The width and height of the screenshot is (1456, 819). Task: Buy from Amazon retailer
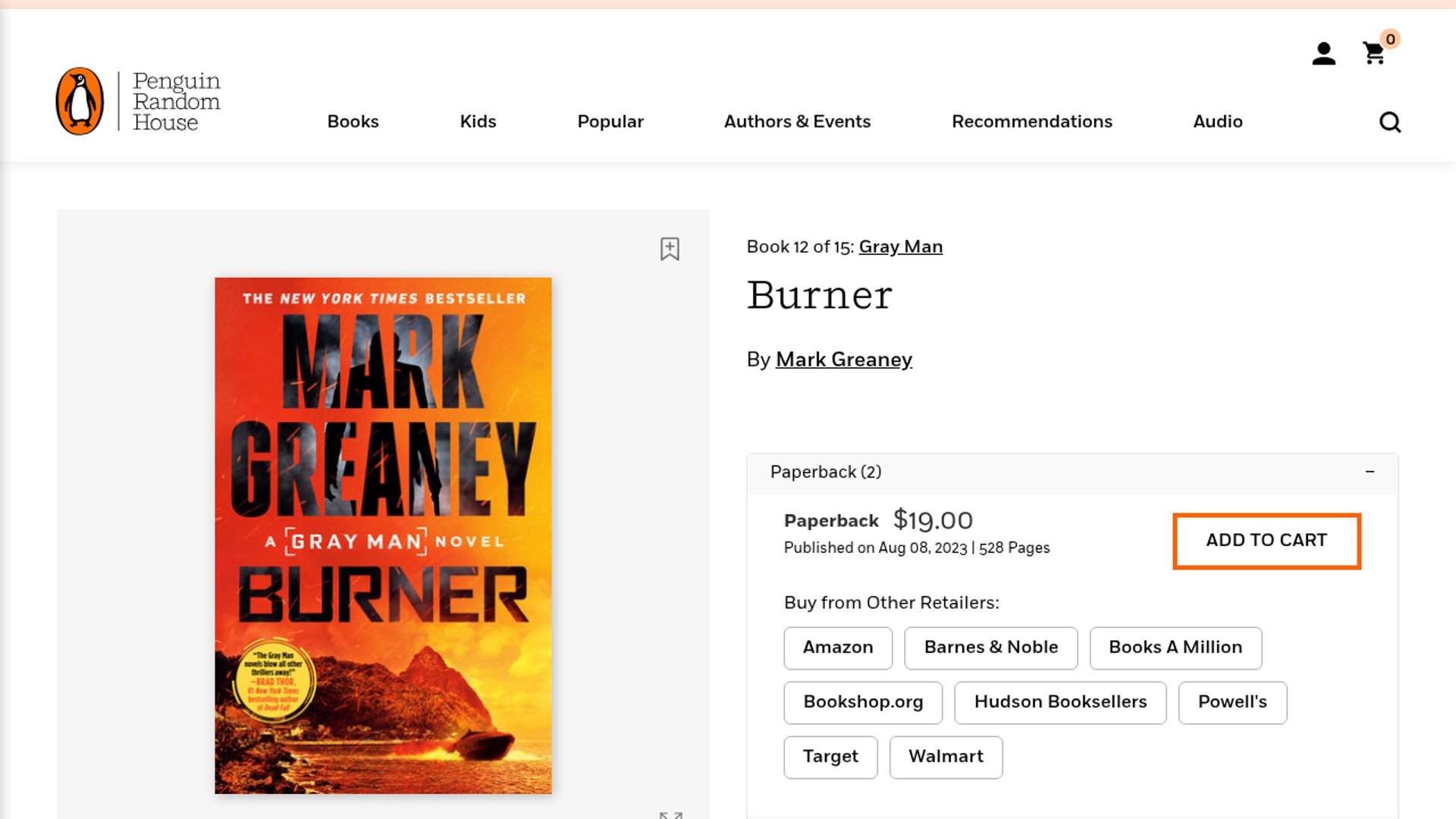(x=838, y=648)
